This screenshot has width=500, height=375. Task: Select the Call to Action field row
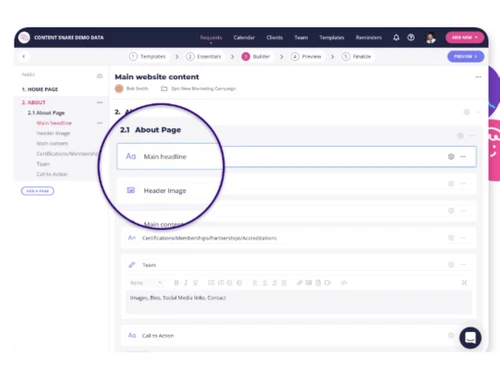(x=299, y=335)
